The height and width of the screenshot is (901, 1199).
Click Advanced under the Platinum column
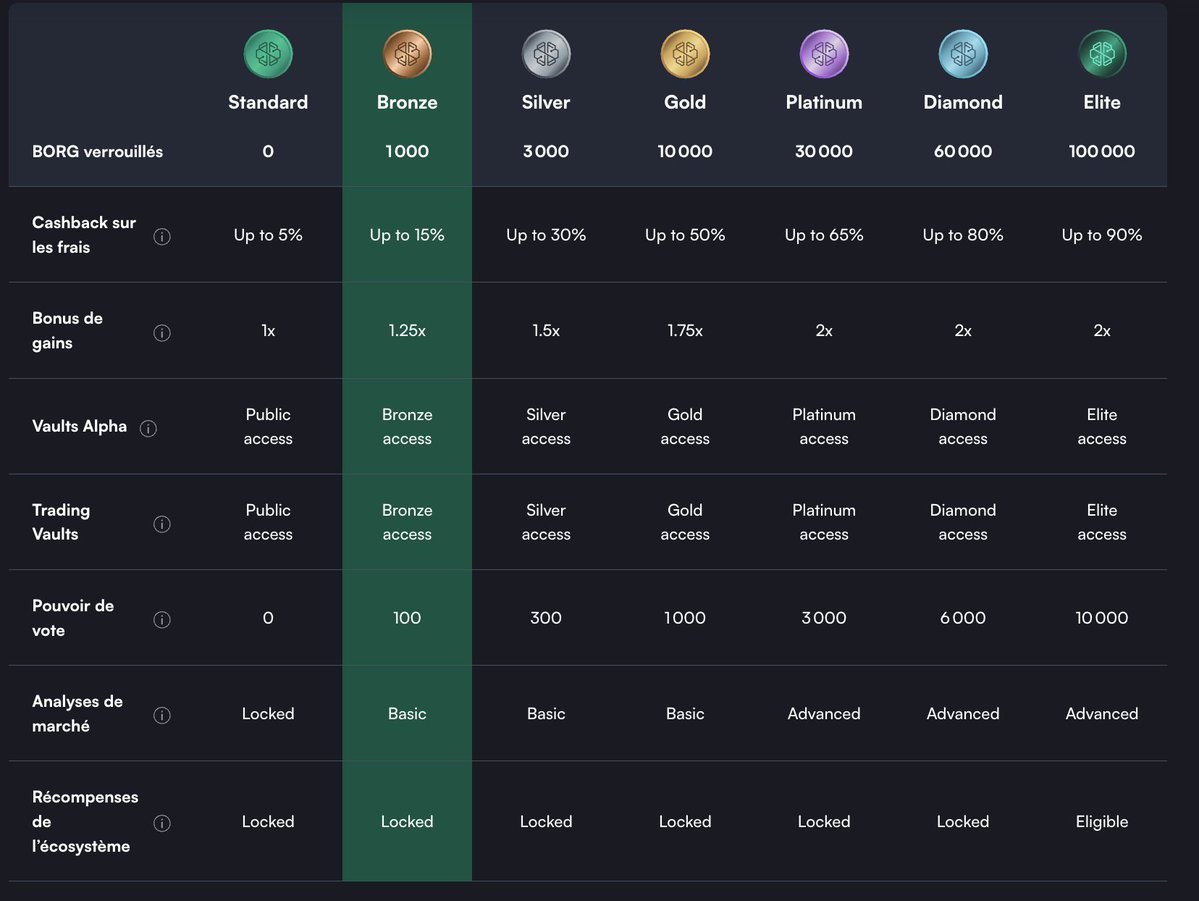pos(824,714)
